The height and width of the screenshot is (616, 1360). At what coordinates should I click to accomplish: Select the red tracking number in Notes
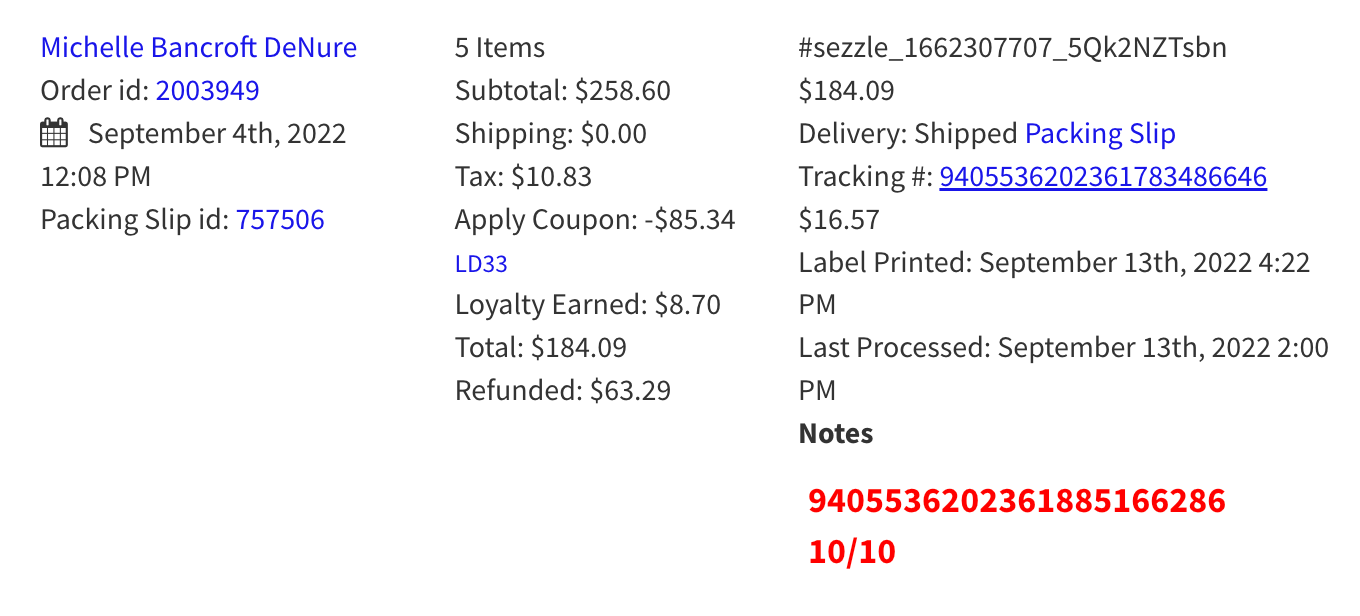1017,501
